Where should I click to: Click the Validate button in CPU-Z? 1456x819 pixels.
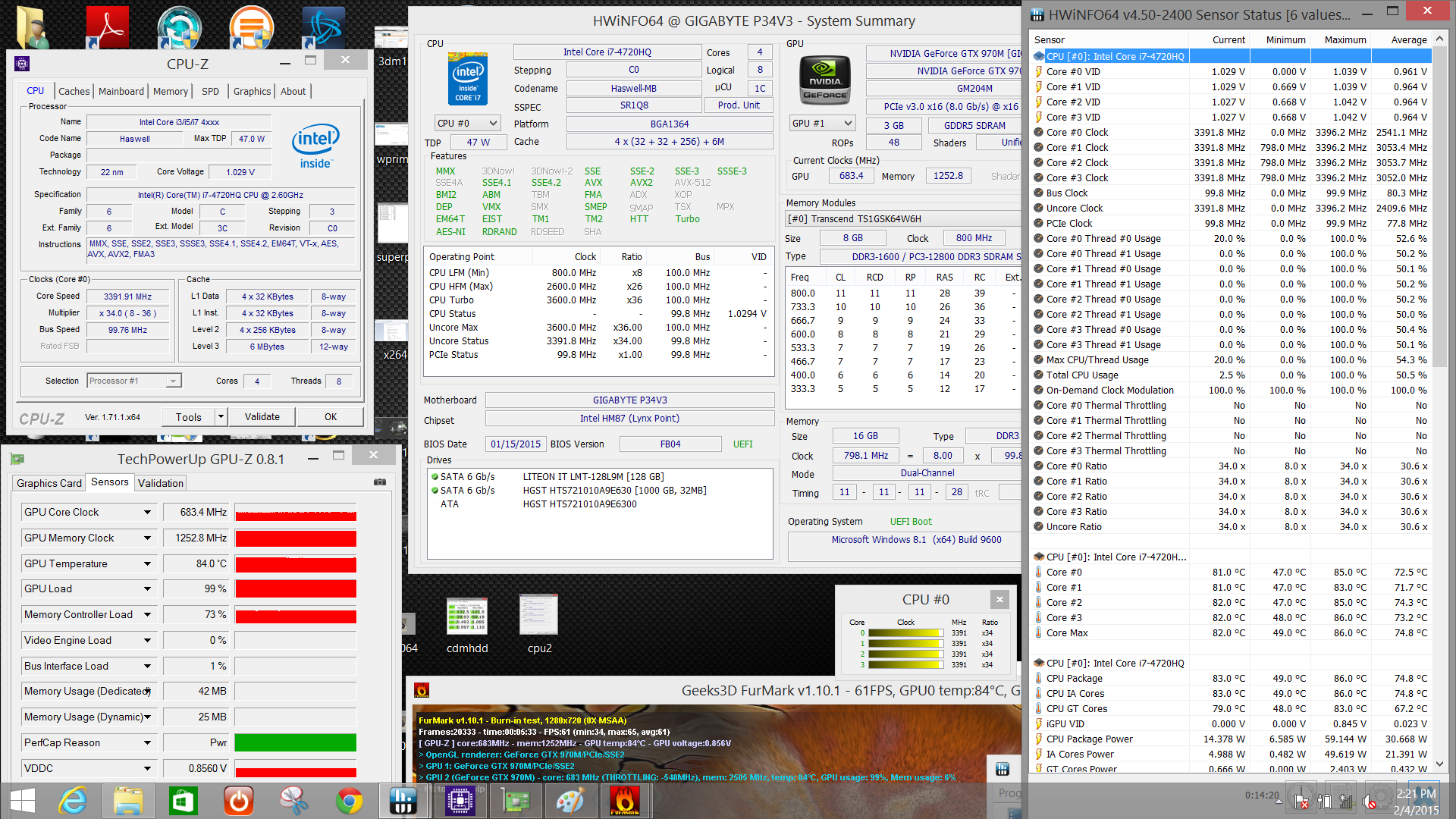pyautogui.click(x=262, y=416)
